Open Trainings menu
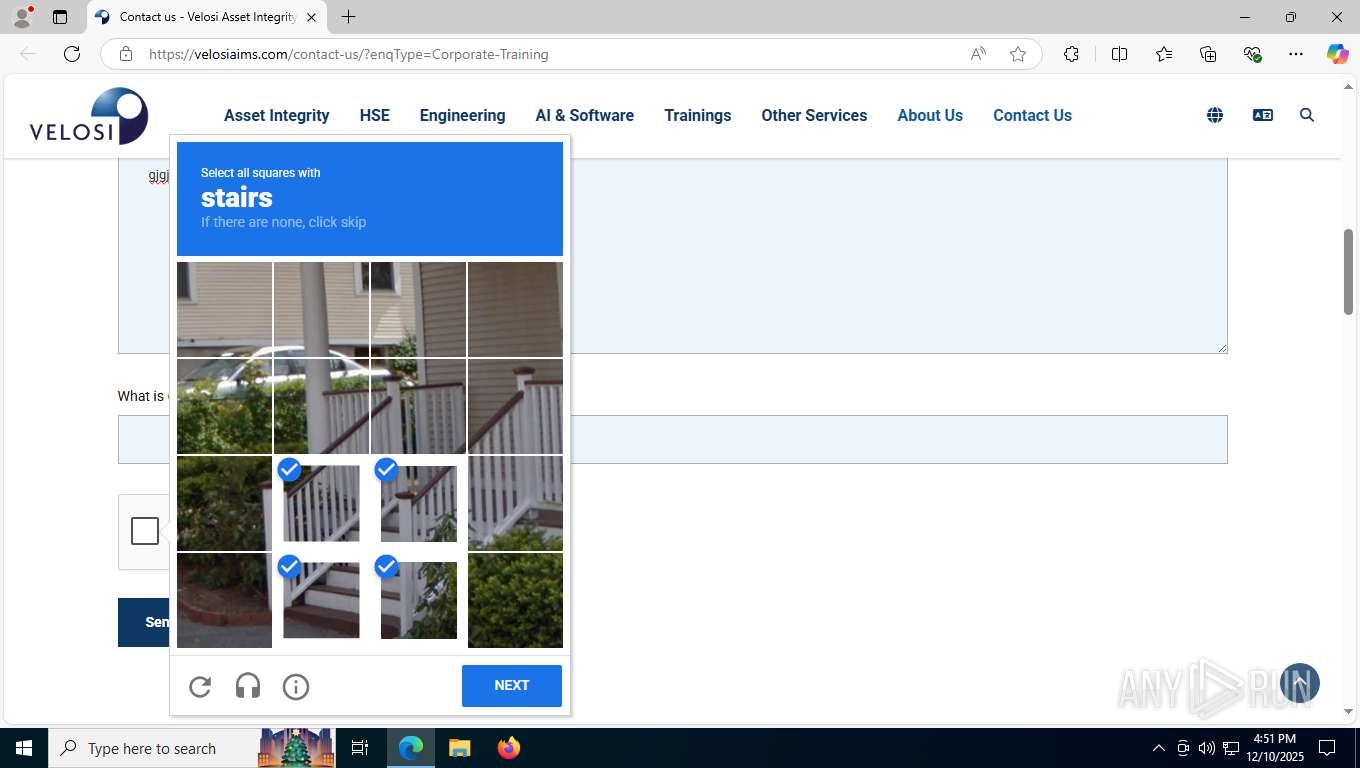This screenshot has height=768, width=1360. click(698, 115)
